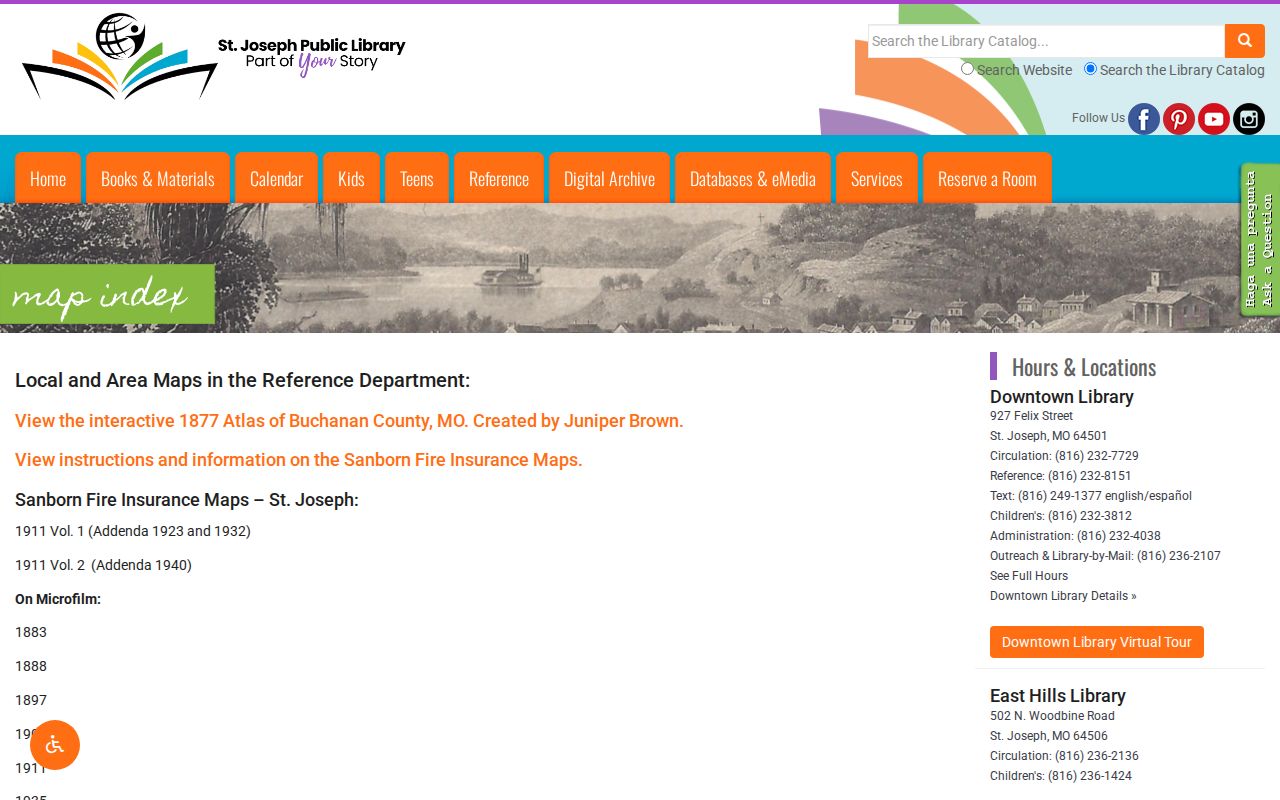Viewport: 1280px width, 800px height.
Task: Open the See Full Hours link
Action: coord(1029,576)
